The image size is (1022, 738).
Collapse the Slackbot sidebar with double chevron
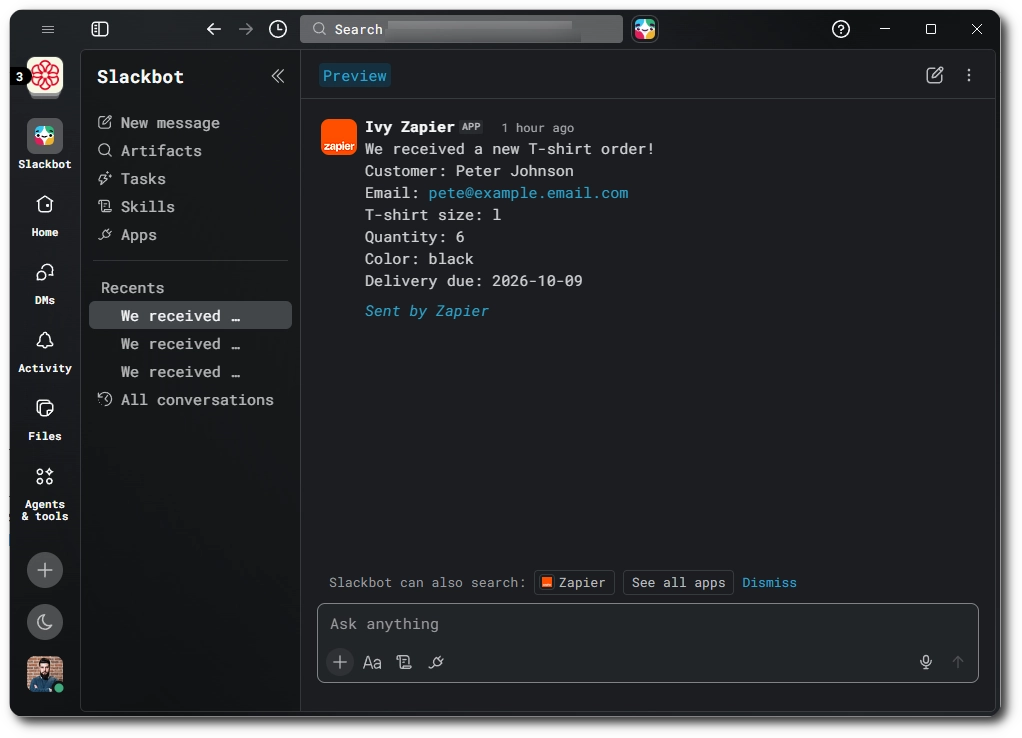[278, 76]
